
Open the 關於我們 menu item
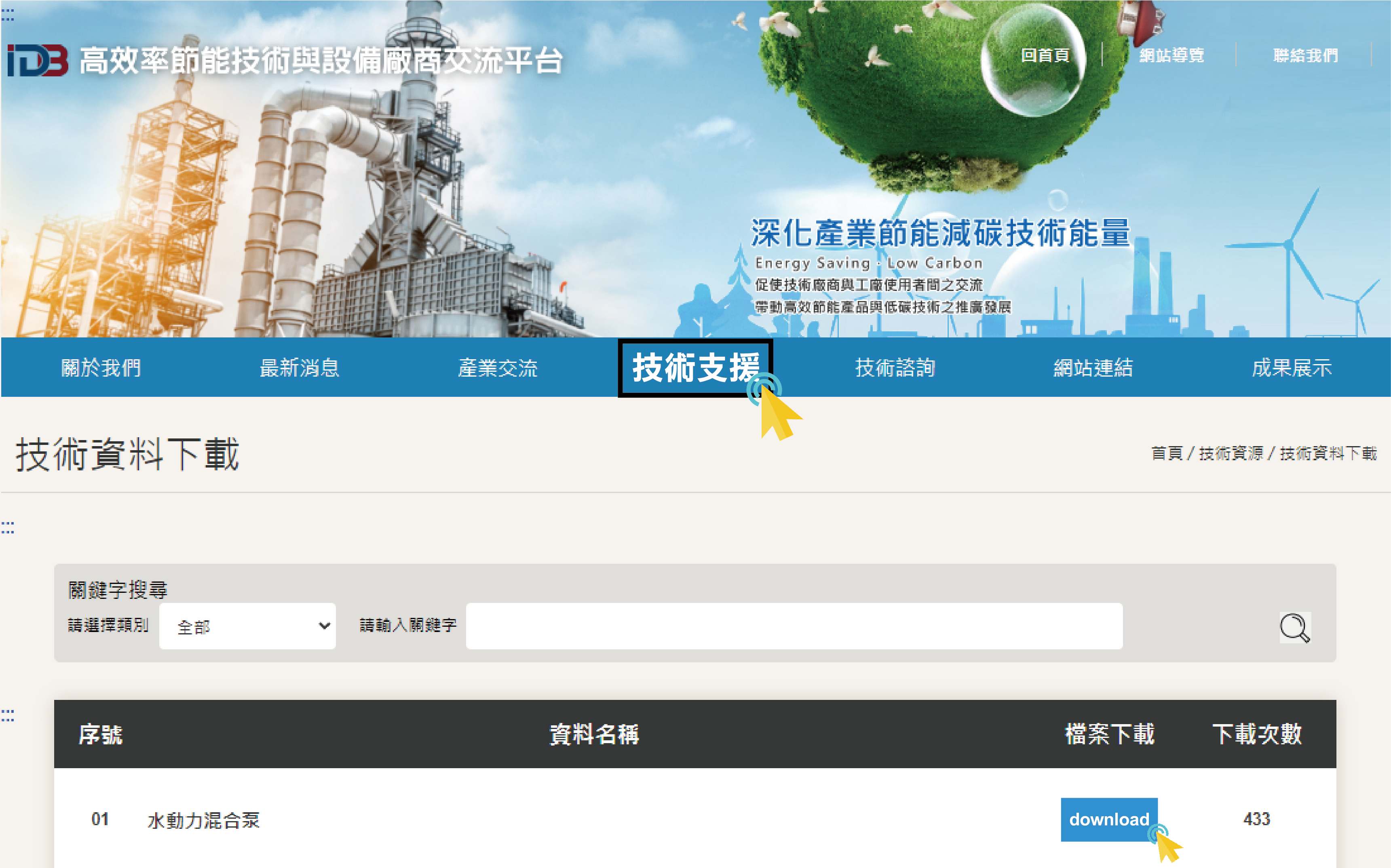101,367
